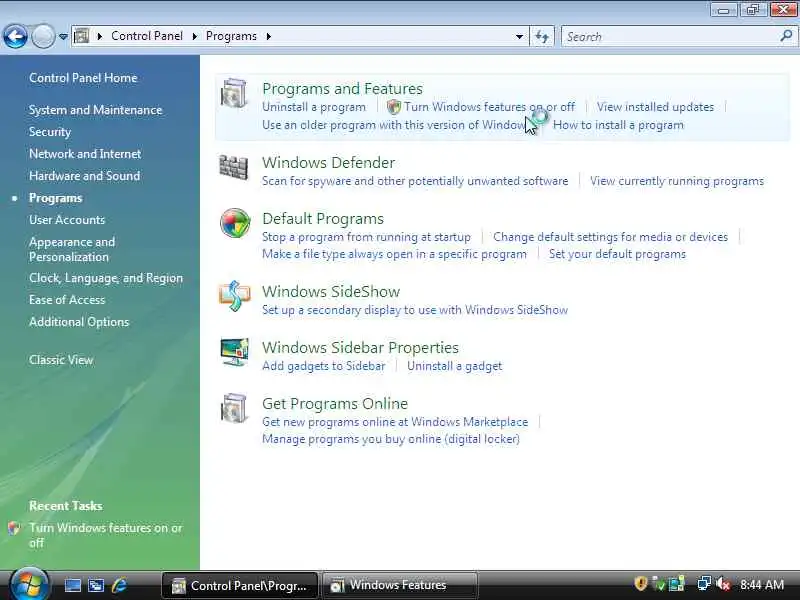Click Show Desktop quick launch icon
This screenshot has width=800, height=600.
pos(72,585)
